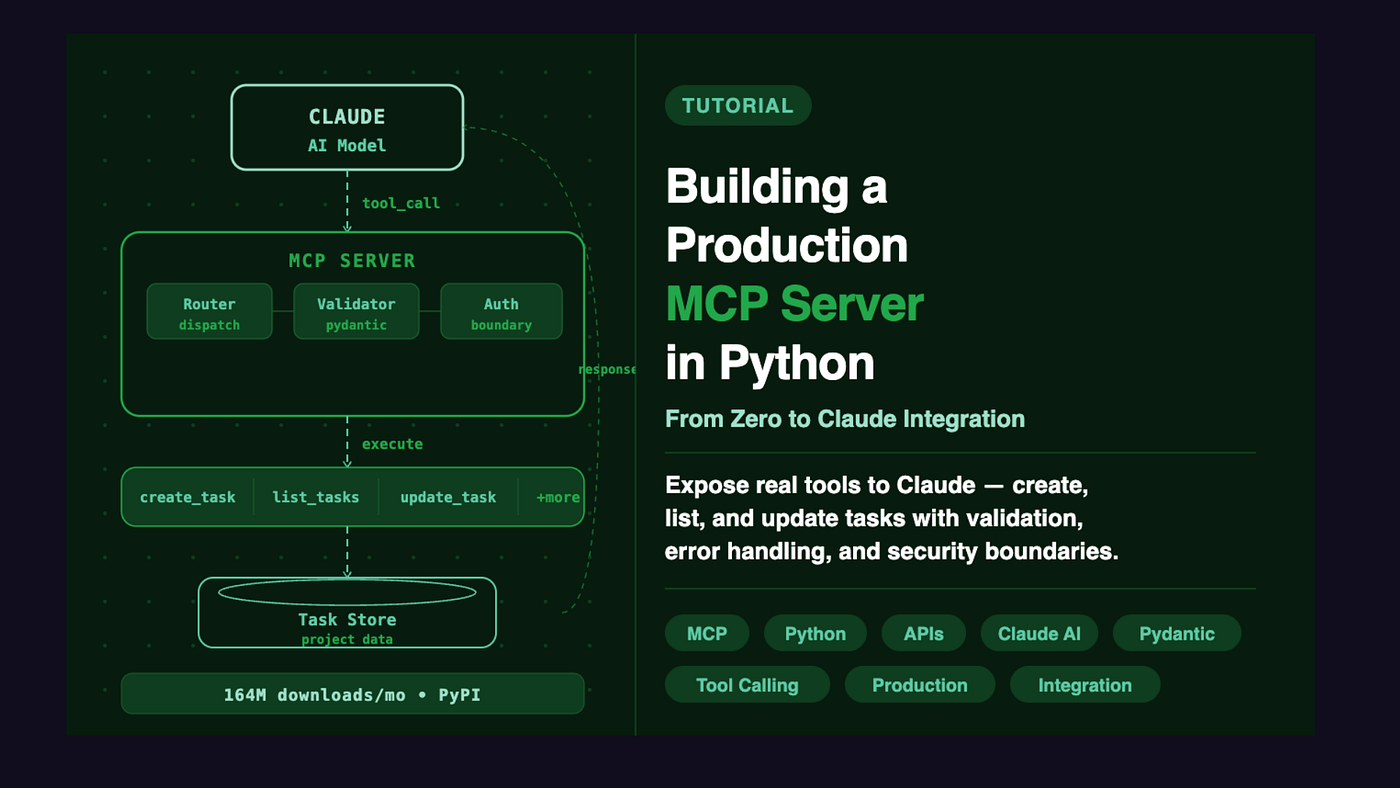1400x788 pixels.
Task: Select the Python tag pill
Action: [815, 633]
